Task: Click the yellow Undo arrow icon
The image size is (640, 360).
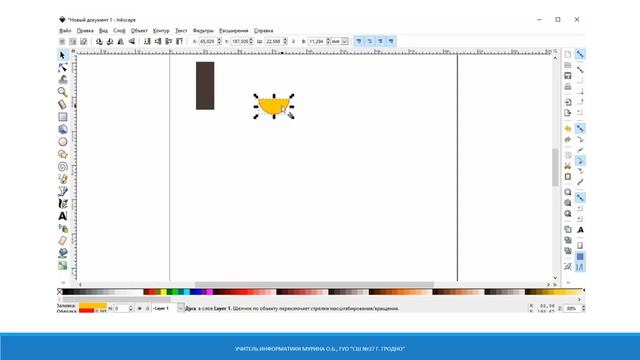Action: [568, 129]
